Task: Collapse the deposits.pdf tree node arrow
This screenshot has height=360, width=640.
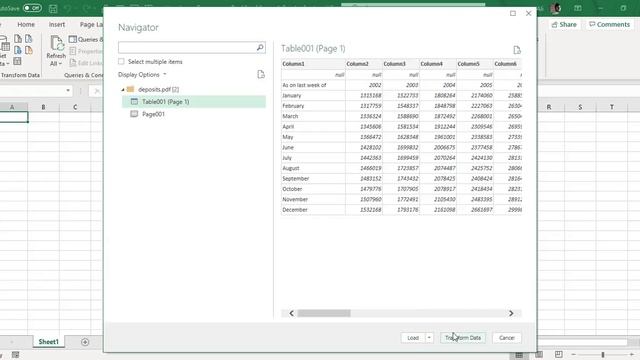Action: tap(123, 89)
